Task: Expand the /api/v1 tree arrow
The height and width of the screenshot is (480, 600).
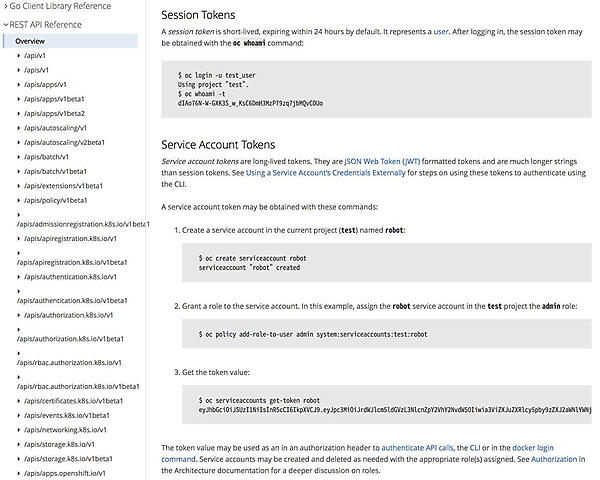Action: tap(19, 55)
